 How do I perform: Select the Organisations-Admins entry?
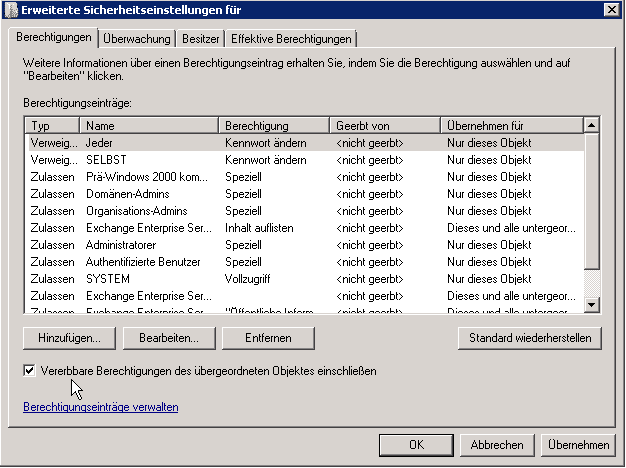pos(304,211)
